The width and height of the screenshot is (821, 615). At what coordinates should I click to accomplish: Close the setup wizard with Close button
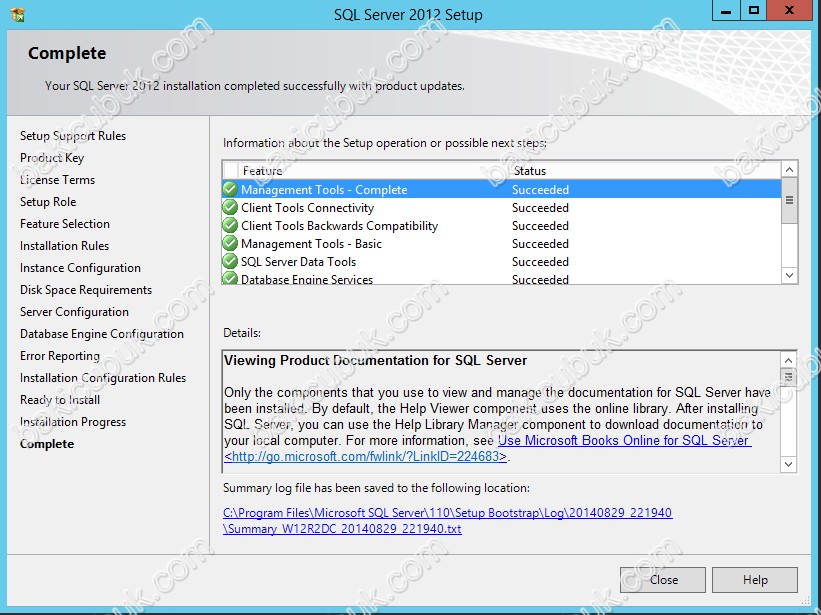pyautogui.click(x=663, y=580)
